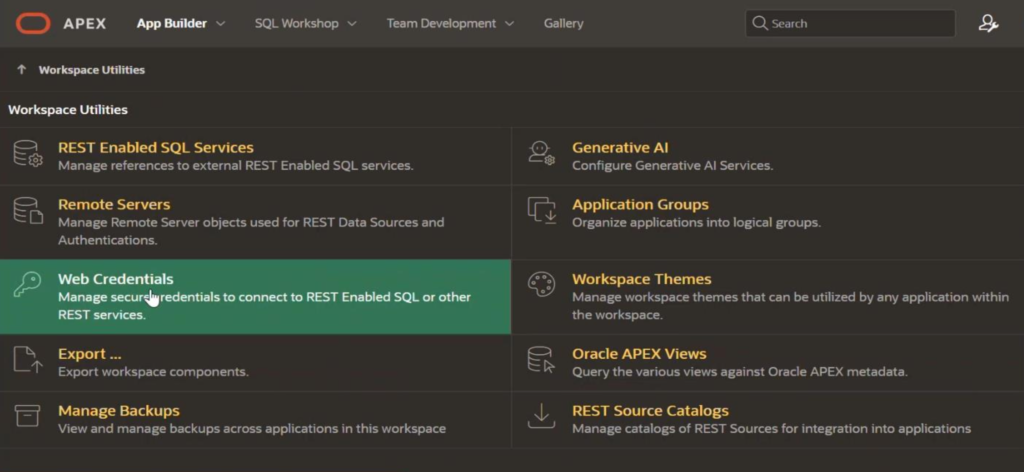This screenshot has height=472, width=1024.
Task: Click the up arrow in the breadcrumb
Action: point(21,70)
